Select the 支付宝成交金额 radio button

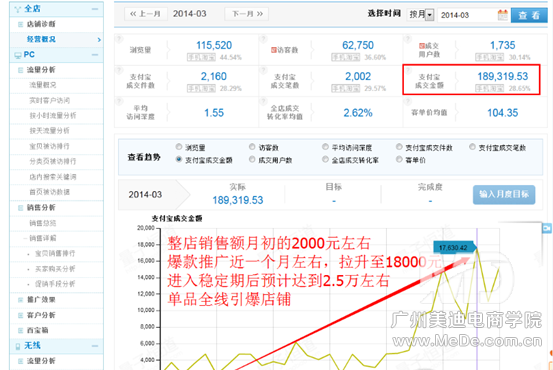coord(179,159)
